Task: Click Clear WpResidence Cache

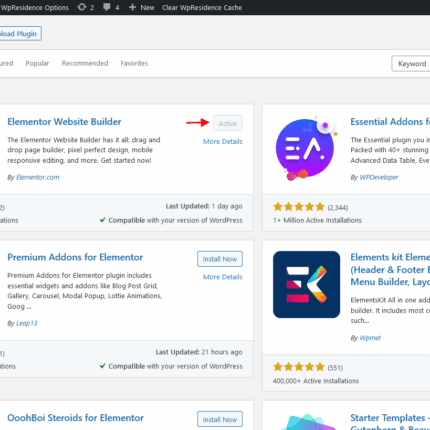Action: [202, 7]
